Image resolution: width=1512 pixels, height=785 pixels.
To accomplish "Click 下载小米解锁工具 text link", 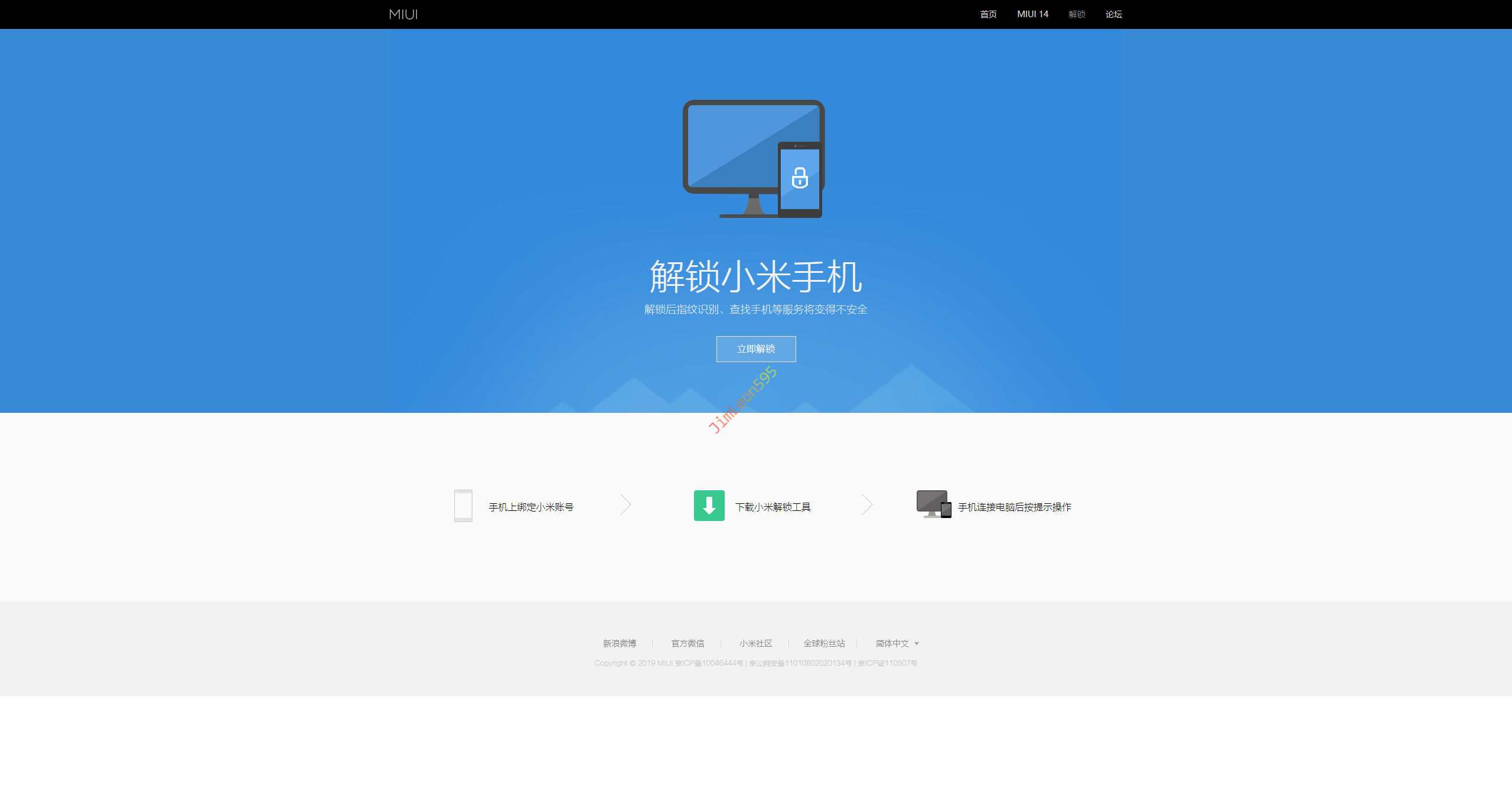I will click(773, 507).
